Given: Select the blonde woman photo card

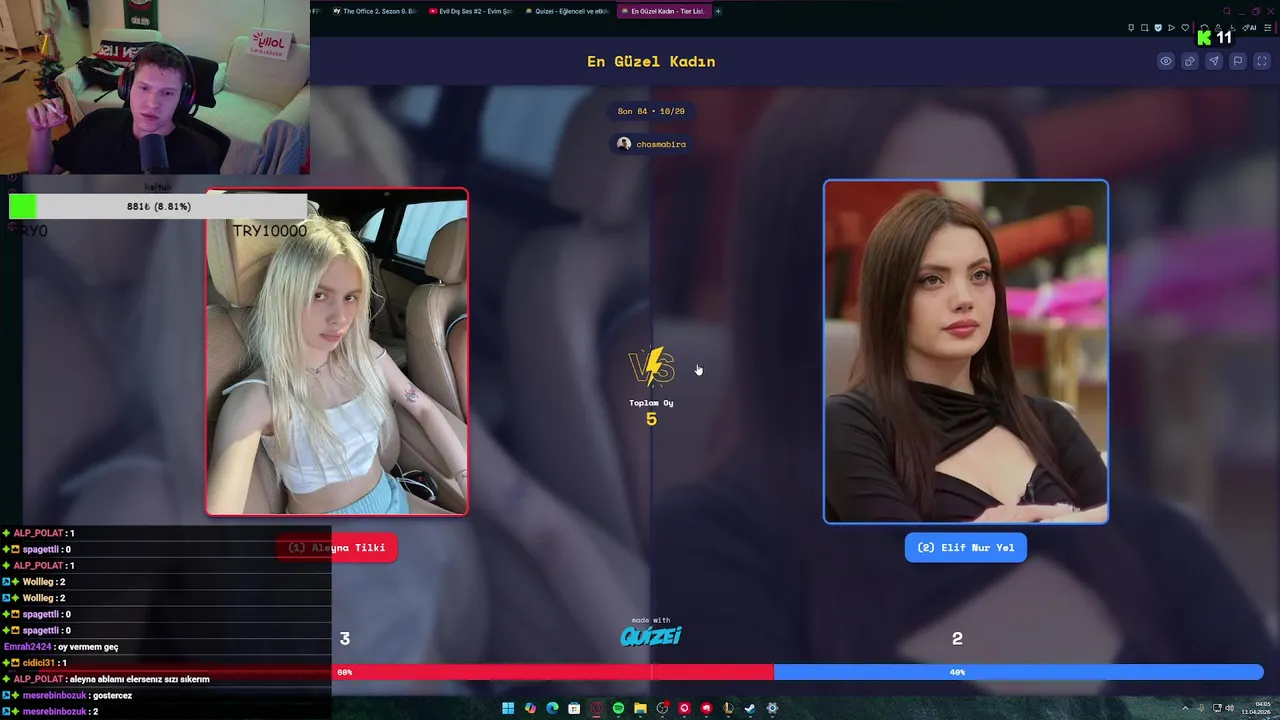Looking at the screenshot, I should coord(337,352).
